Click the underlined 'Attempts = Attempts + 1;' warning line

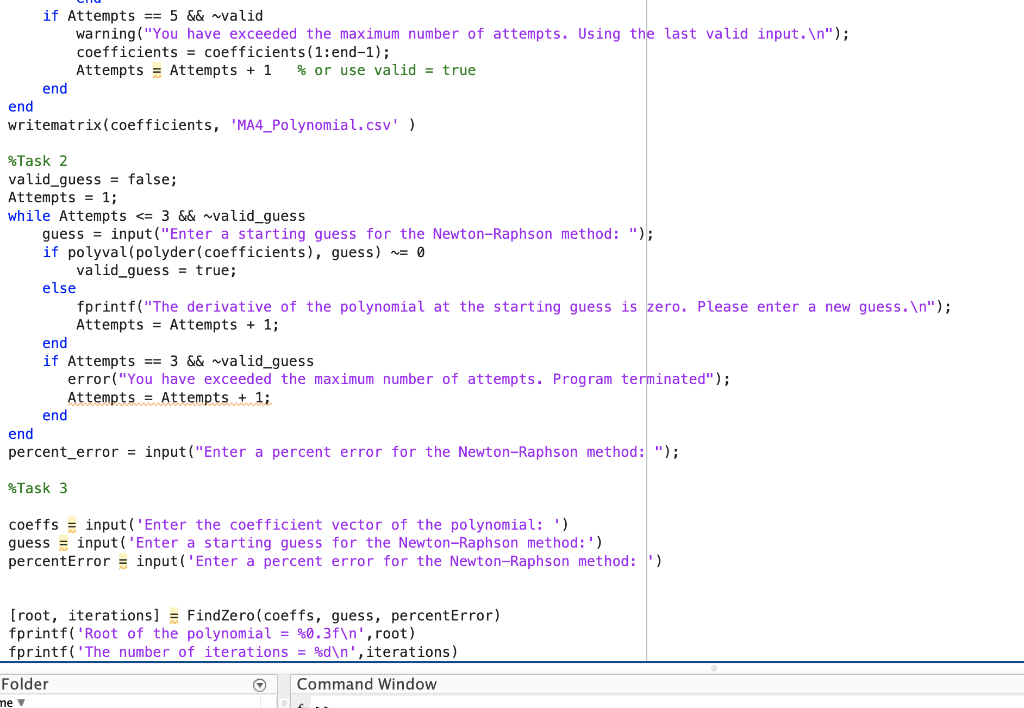168,398
